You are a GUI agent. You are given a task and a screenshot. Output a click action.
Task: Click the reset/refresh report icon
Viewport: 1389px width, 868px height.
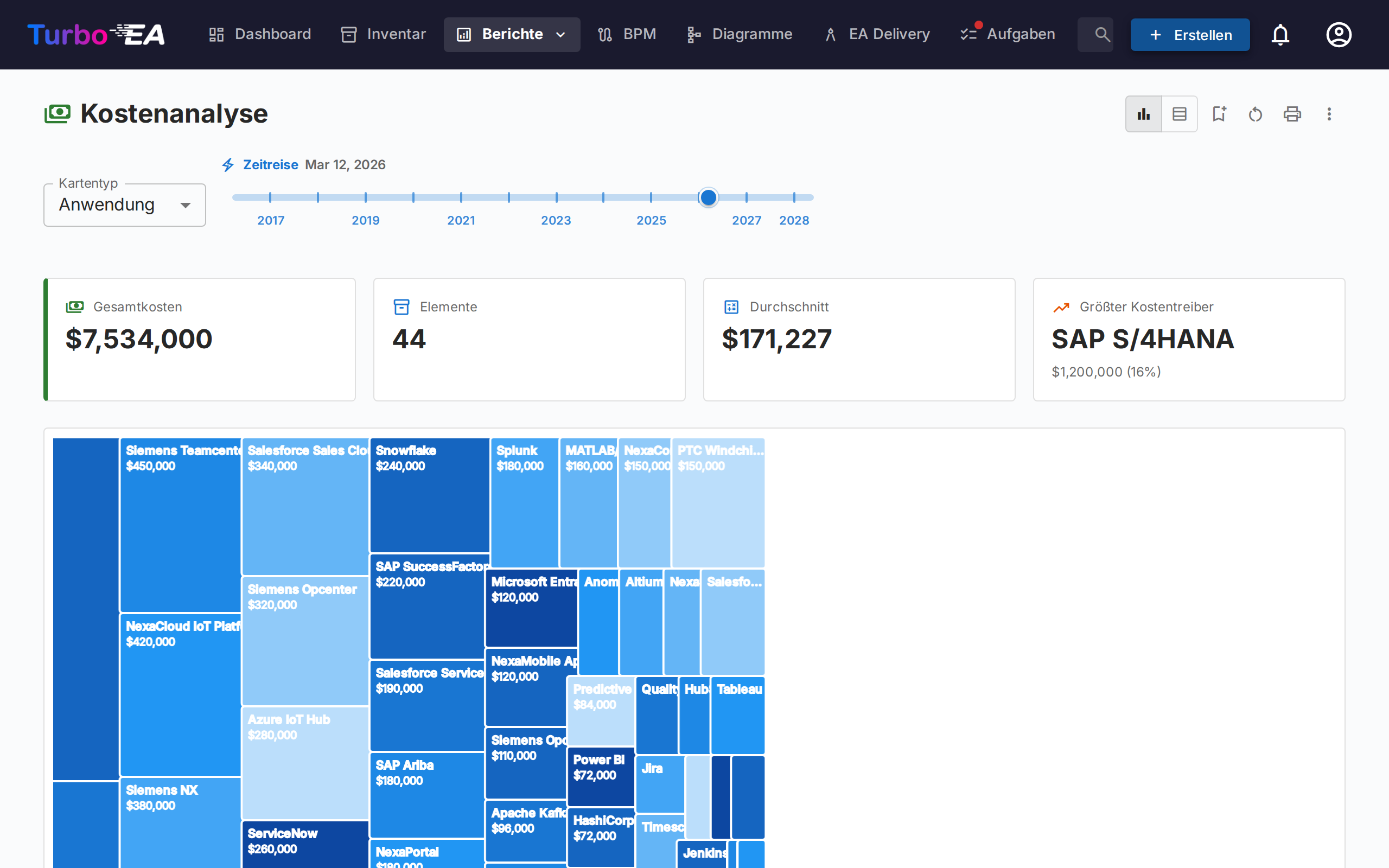coord(1256,114)
